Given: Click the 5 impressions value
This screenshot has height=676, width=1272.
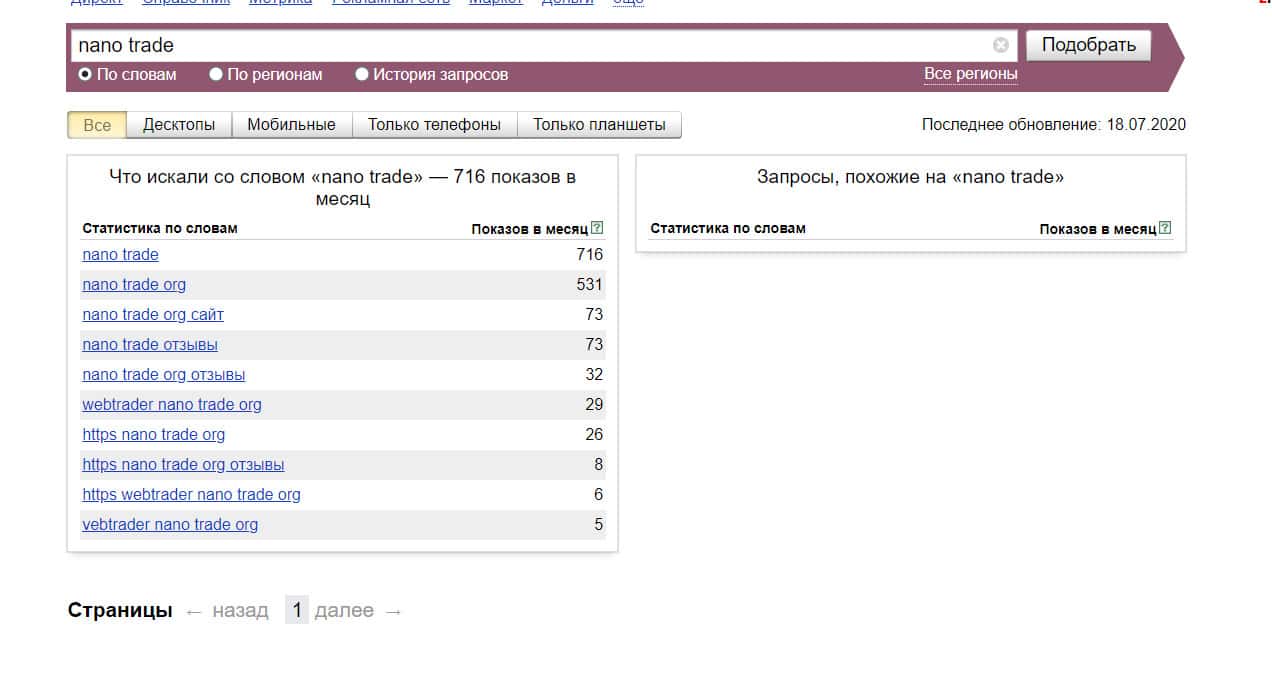Looking at the screenshot, I should [599, 525].
